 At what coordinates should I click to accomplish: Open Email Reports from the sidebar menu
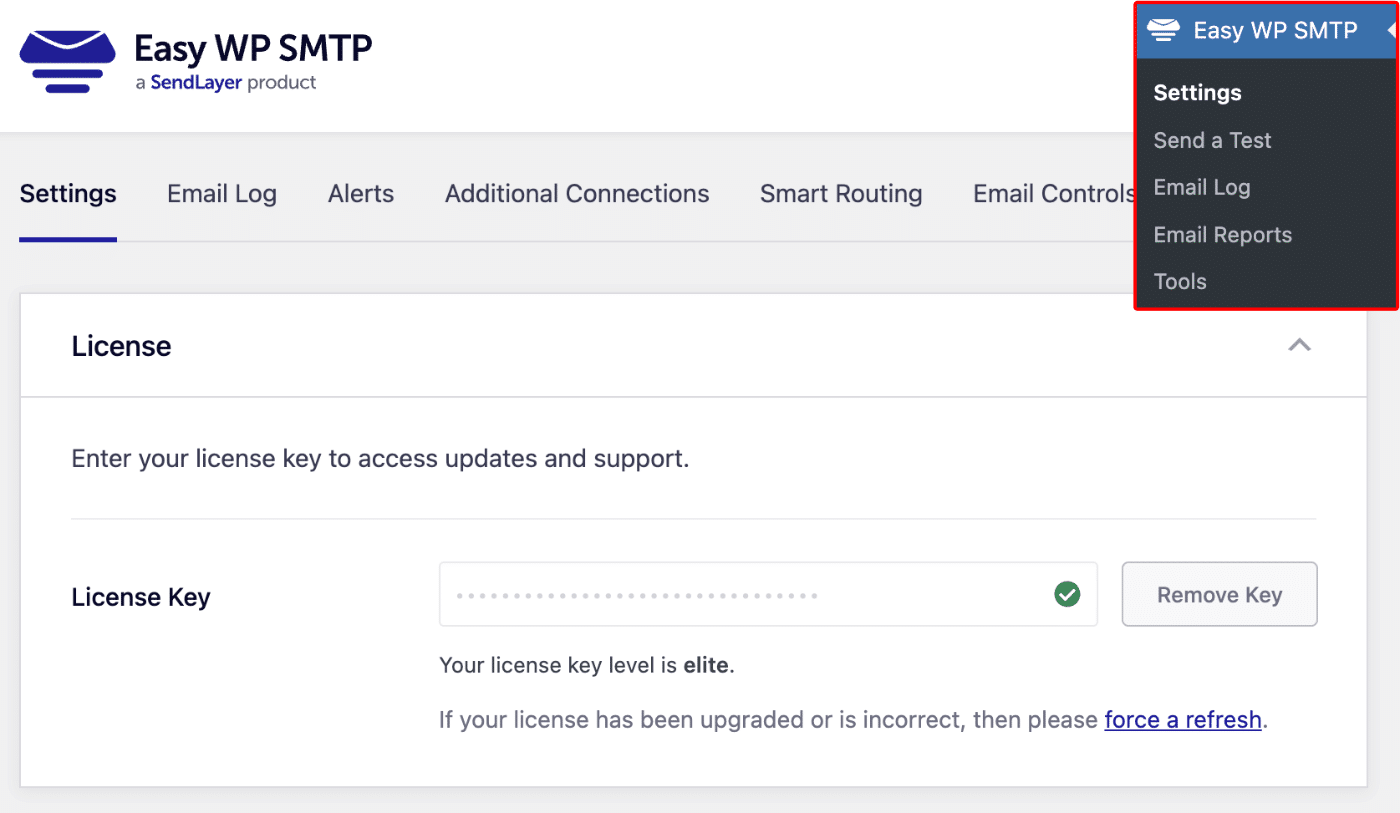point(1222,234)
